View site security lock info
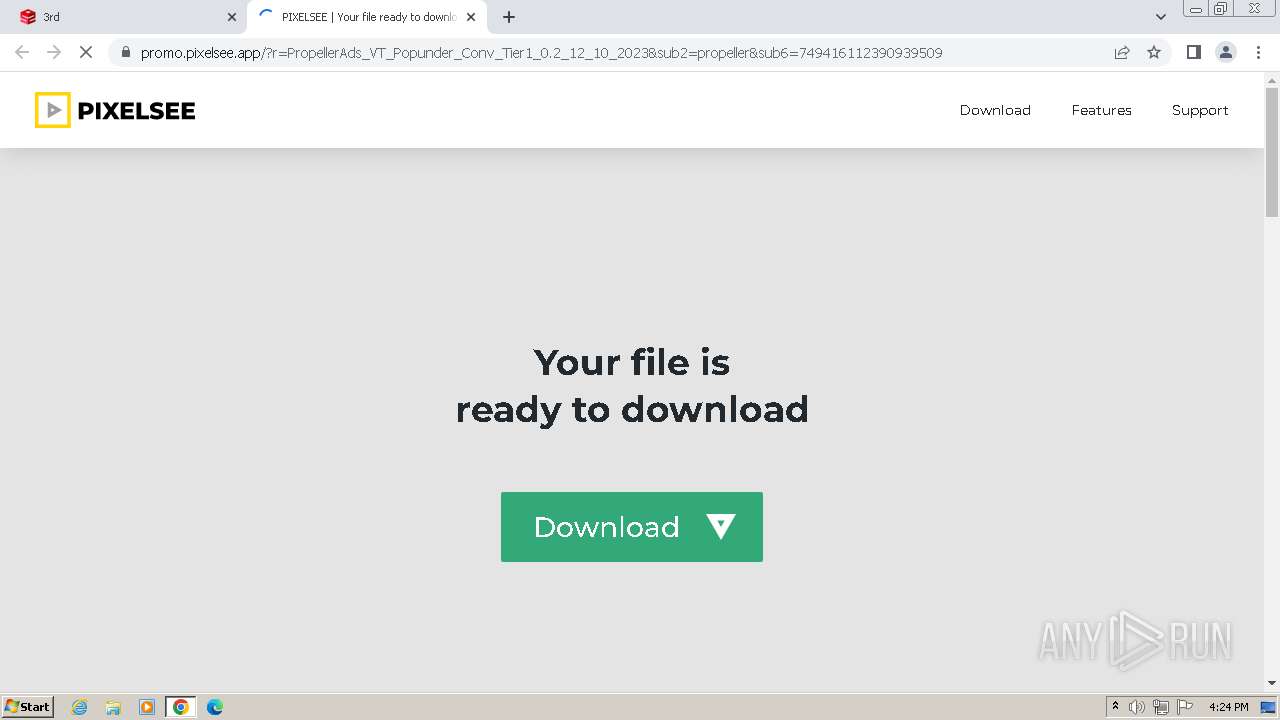 (126, 52)
